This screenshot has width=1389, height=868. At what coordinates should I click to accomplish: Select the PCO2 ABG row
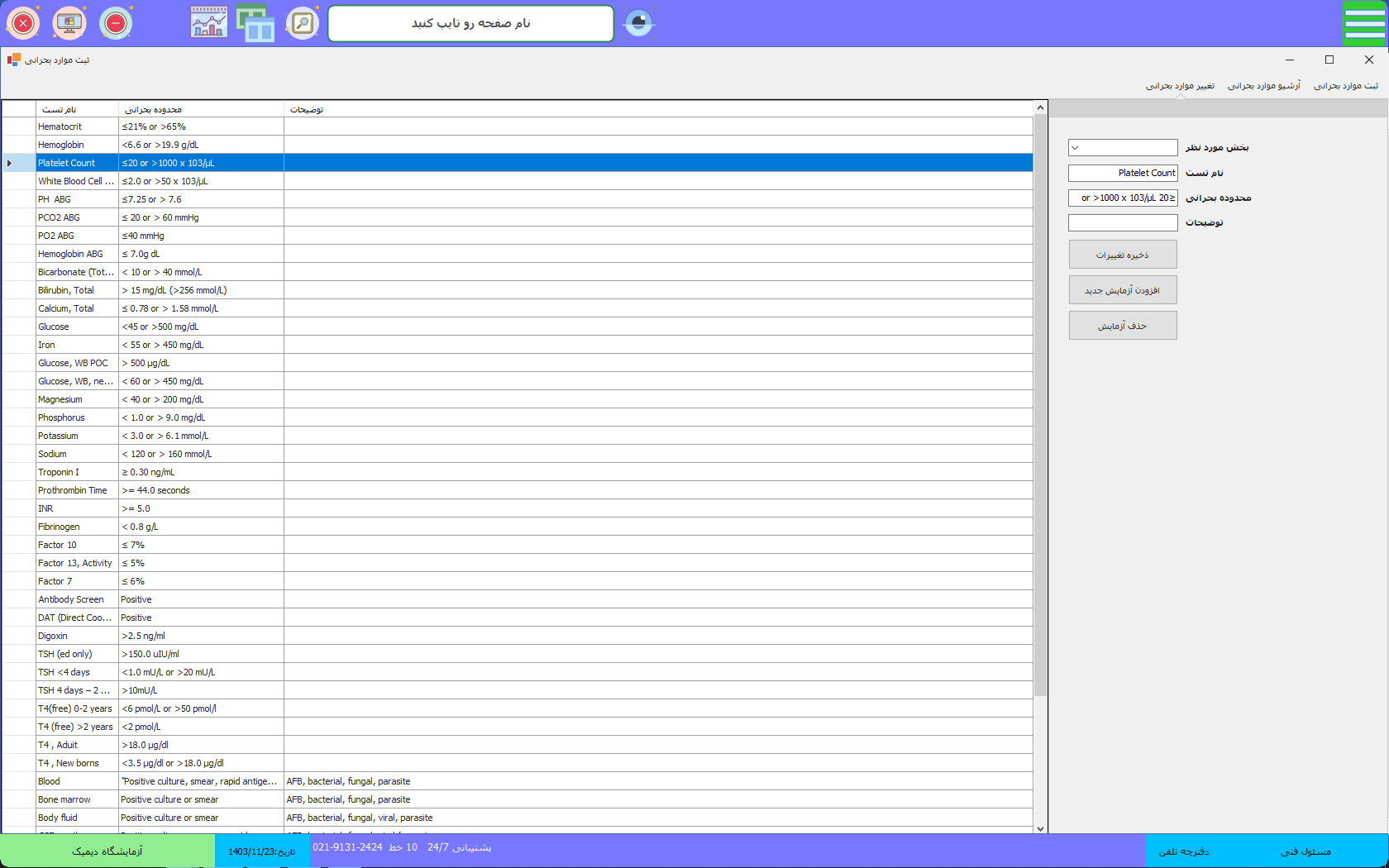(518, 217)
